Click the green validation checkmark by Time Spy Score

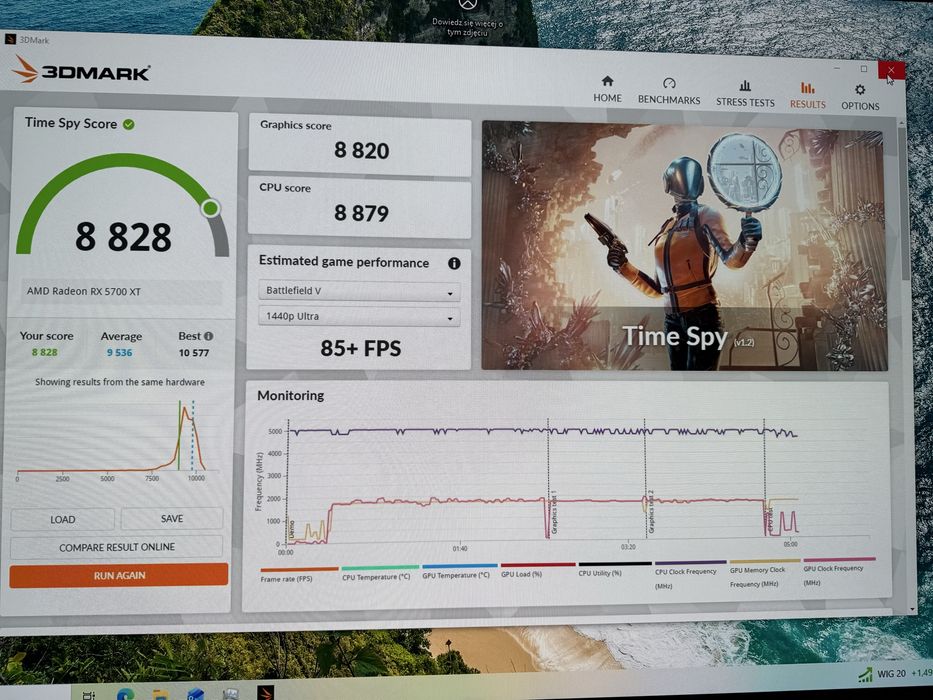pos(129,124)
